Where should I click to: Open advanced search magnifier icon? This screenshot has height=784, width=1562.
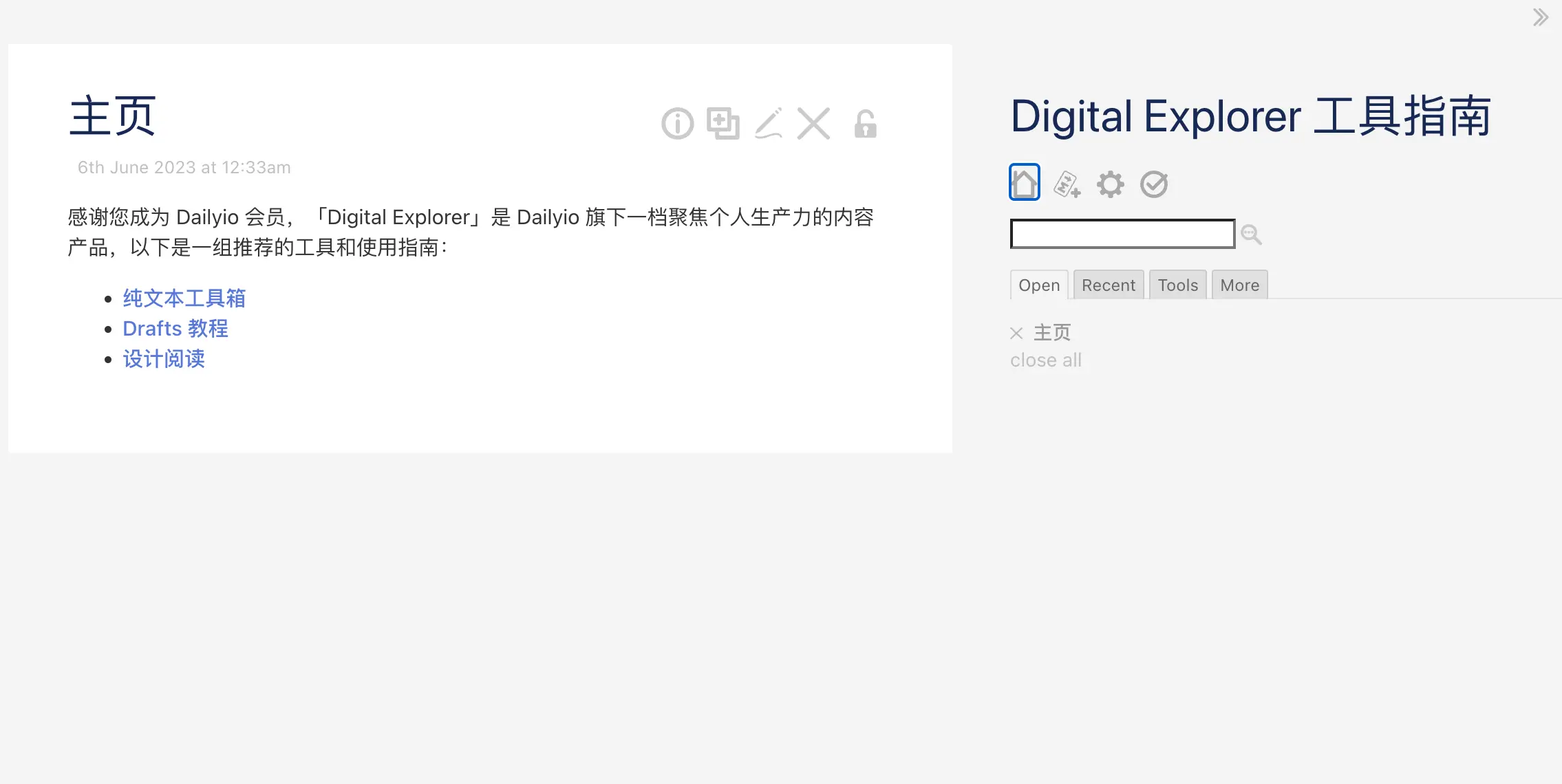1251,235
